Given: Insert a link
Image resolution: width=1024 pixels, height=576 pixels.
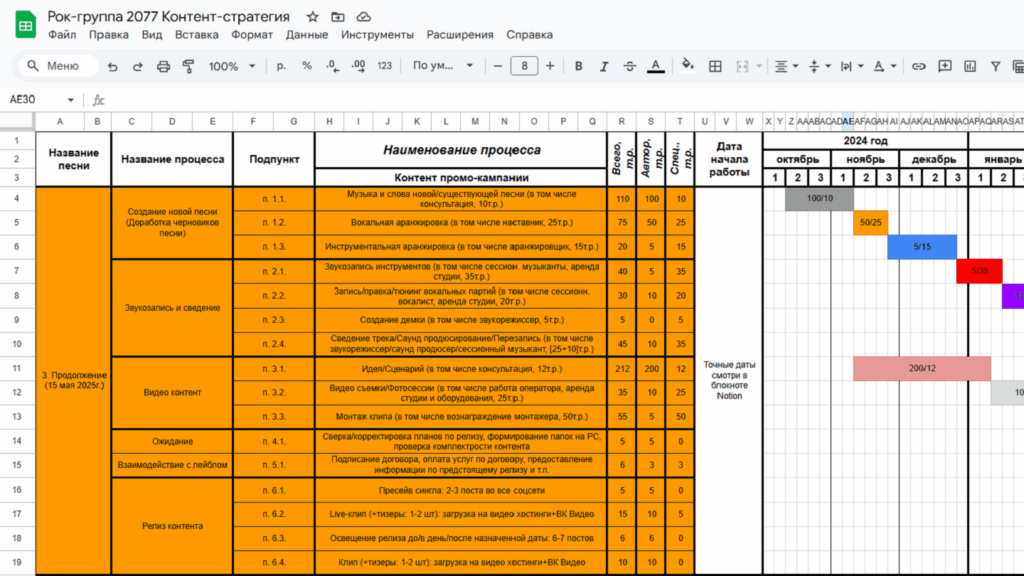Looking at the screenshot, I should click(x=919, y=66).
